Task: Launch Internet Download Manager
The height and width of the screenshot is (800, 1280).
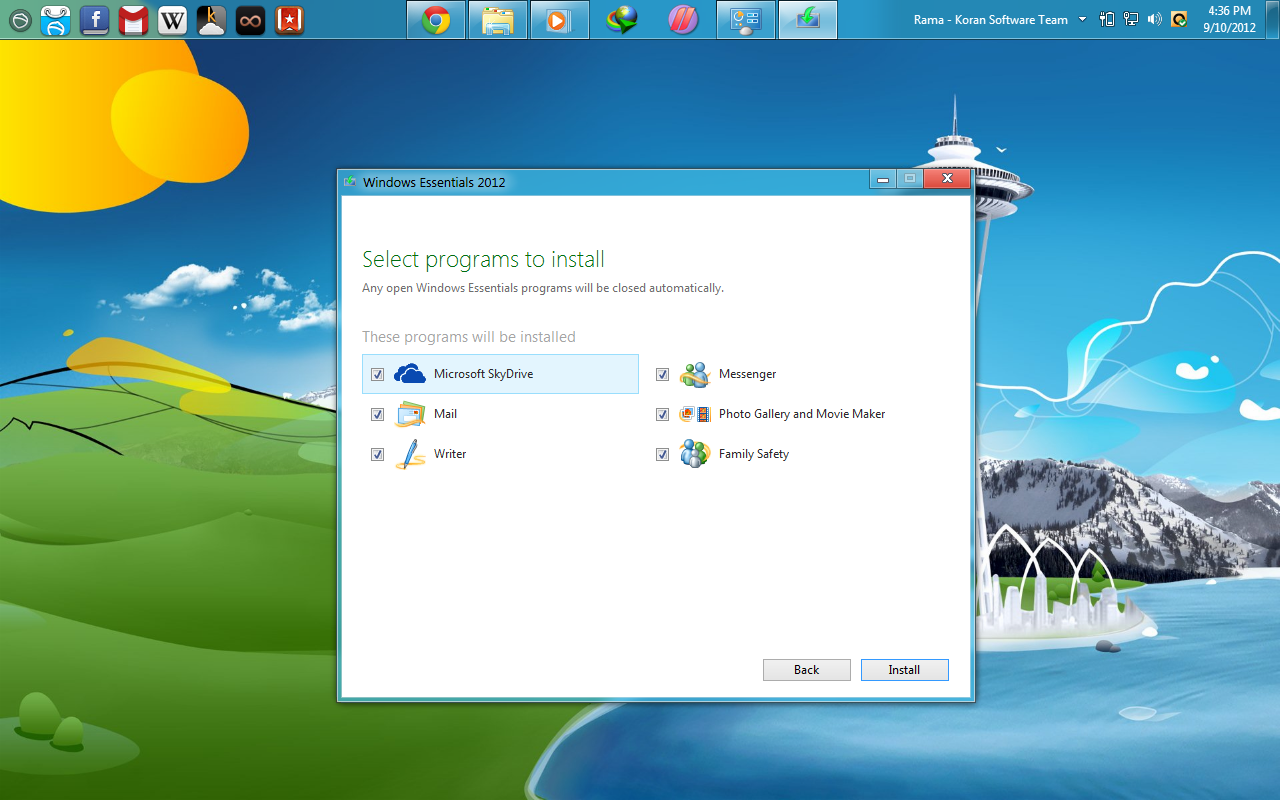Action: (x=621, y=19)
